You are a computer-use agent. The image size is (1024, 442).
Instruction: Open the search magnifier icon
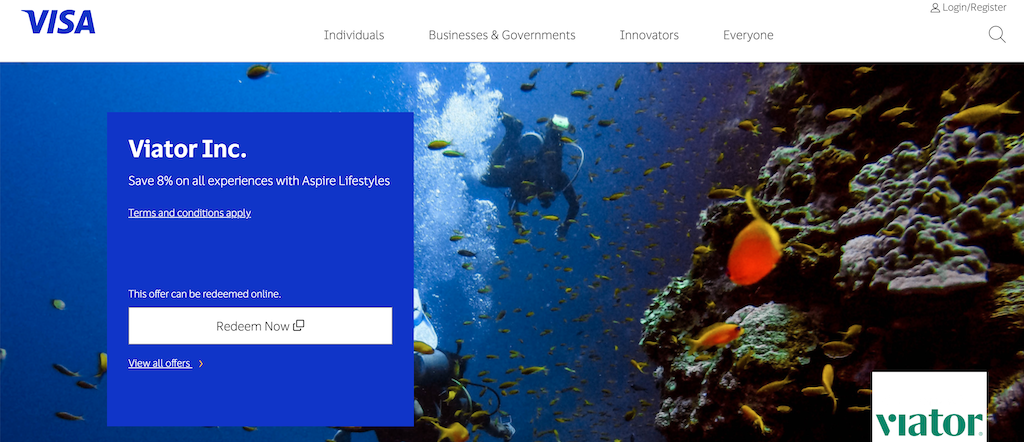pyautogui.click(x=997, y=34)
